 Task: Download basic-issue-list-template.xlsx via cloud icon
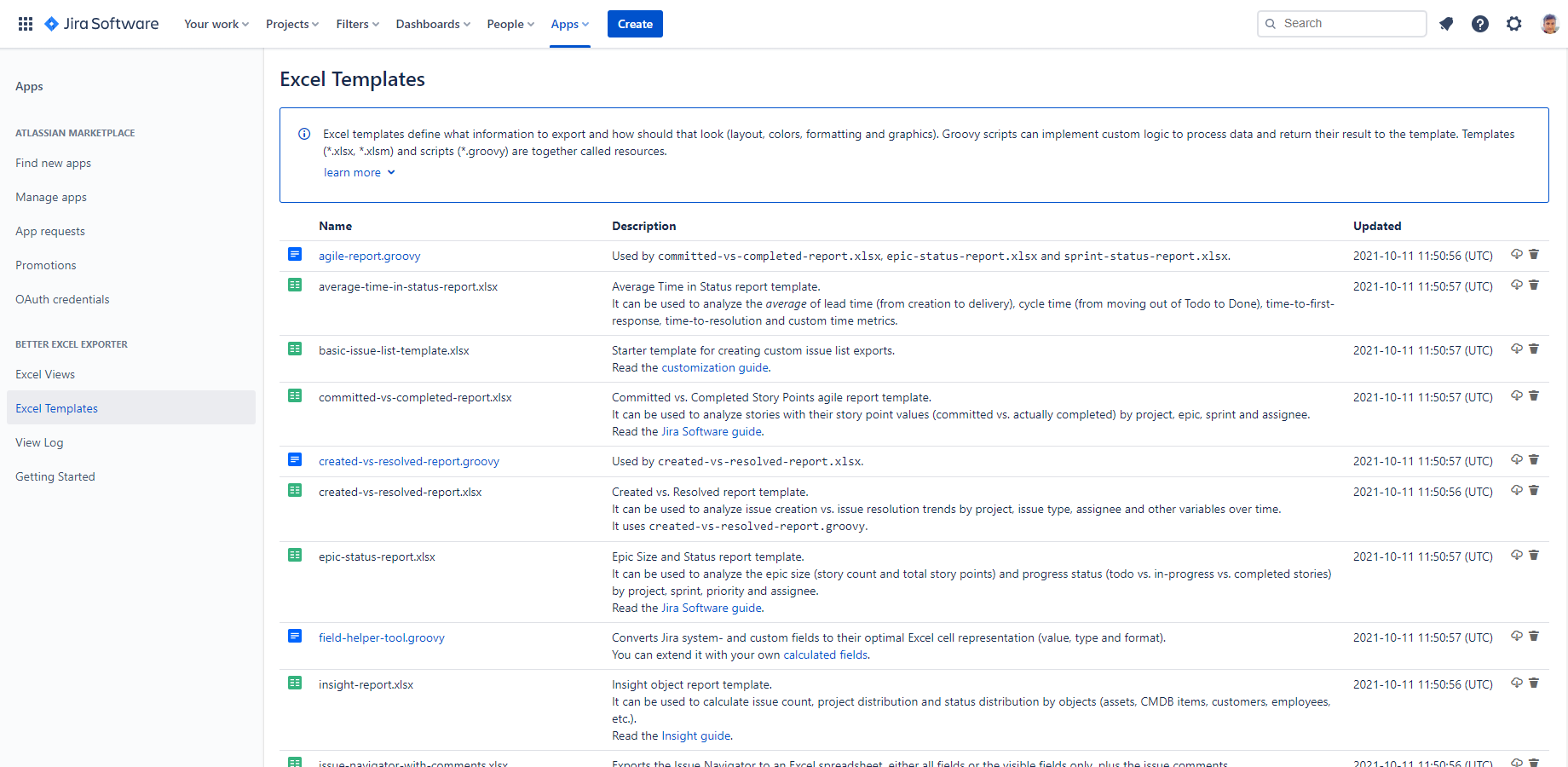(x=1517, y=349)
